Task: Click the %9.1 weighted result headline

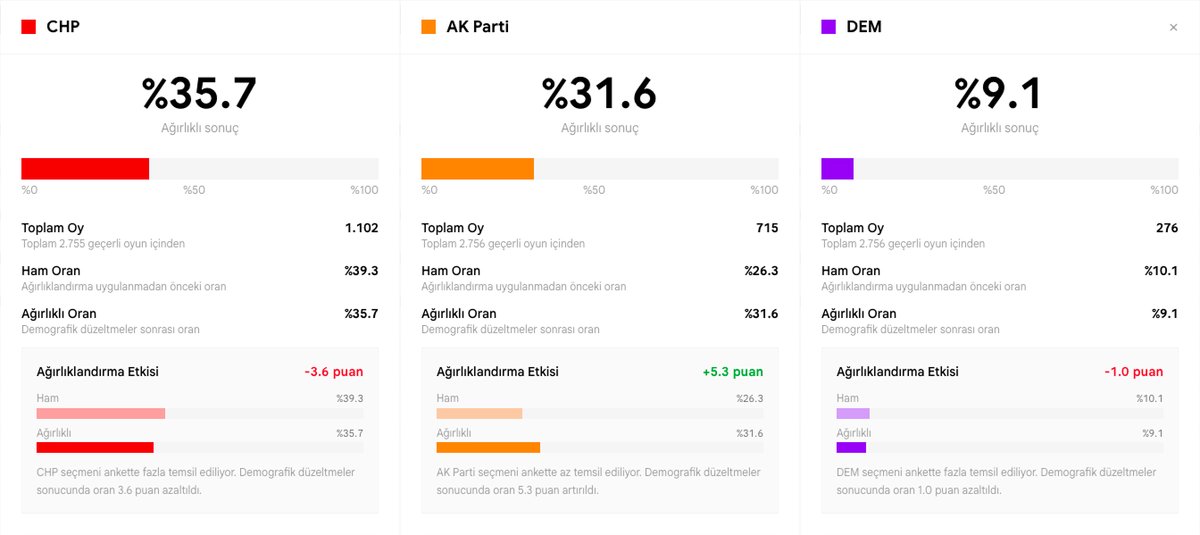Action: tap(1000, 93)
